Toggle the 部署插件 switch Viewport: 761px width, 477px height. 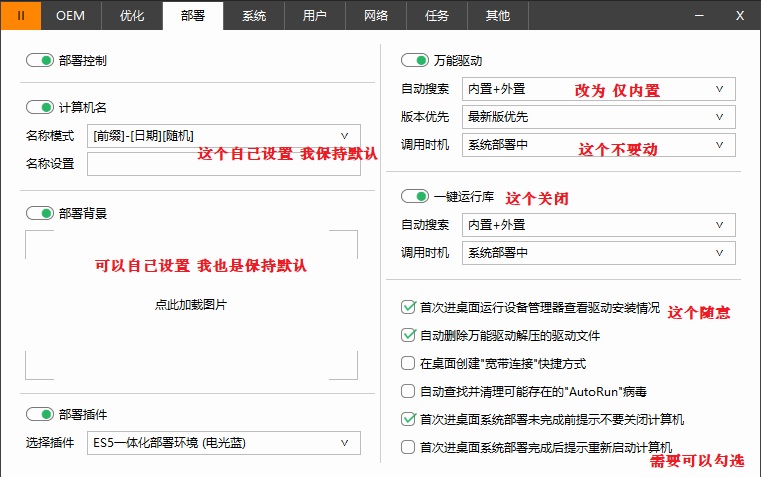[40, 414]
